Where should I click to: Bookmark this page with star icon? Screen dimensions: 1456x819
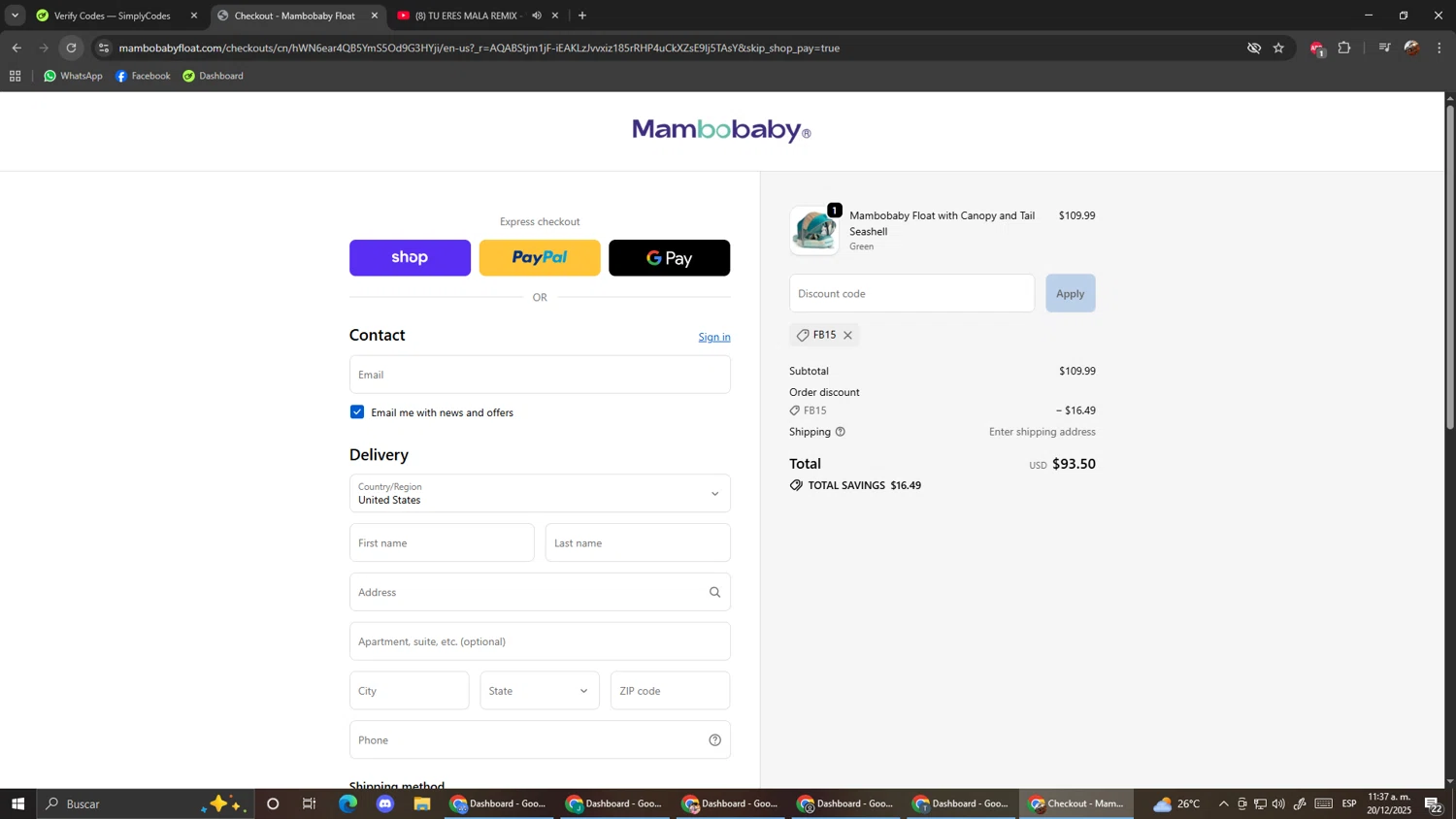point(1278,48)
